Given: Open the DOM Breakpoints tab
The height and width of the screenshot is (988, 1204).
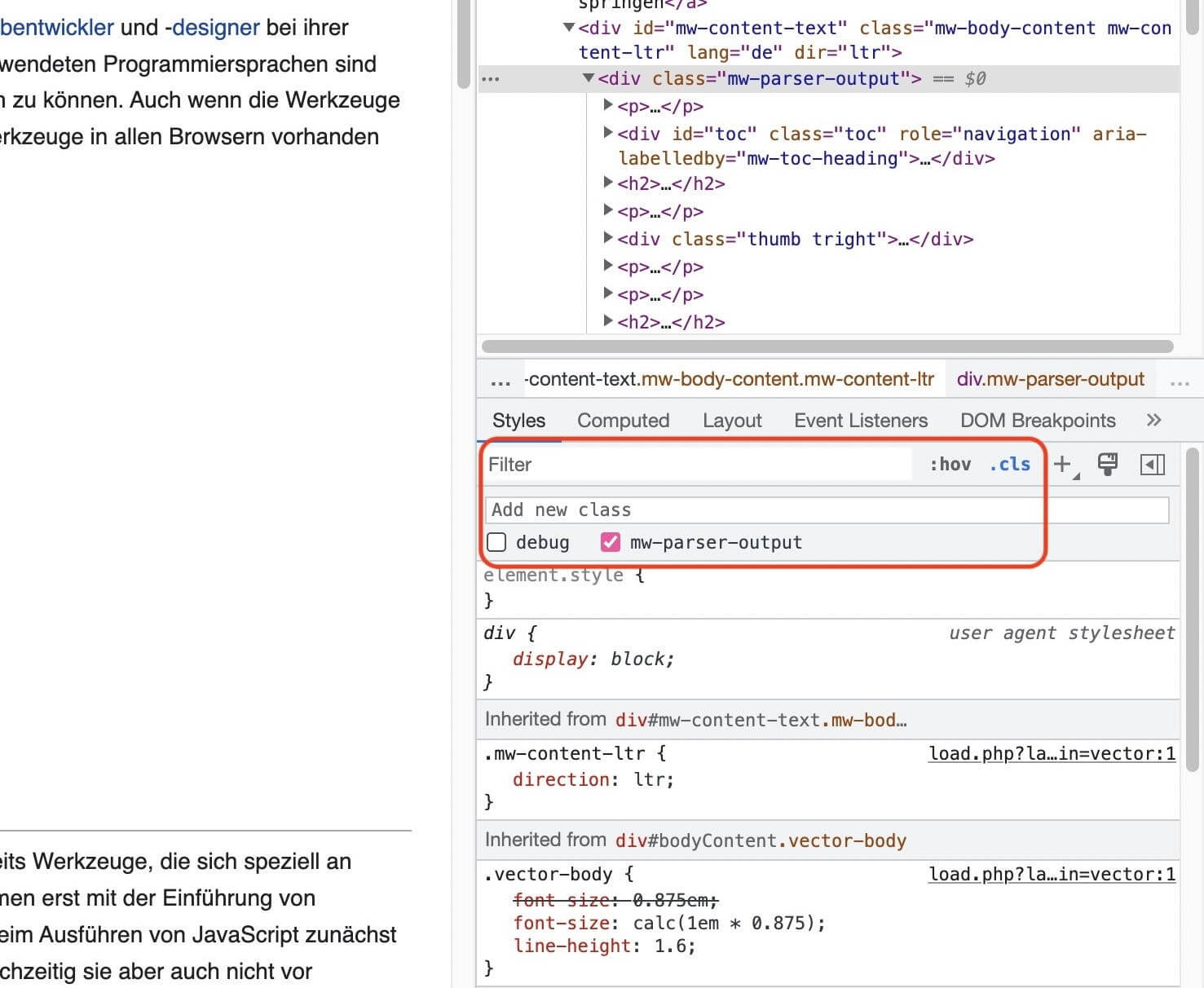Looking at the screenshot, I should [1038, 421].
